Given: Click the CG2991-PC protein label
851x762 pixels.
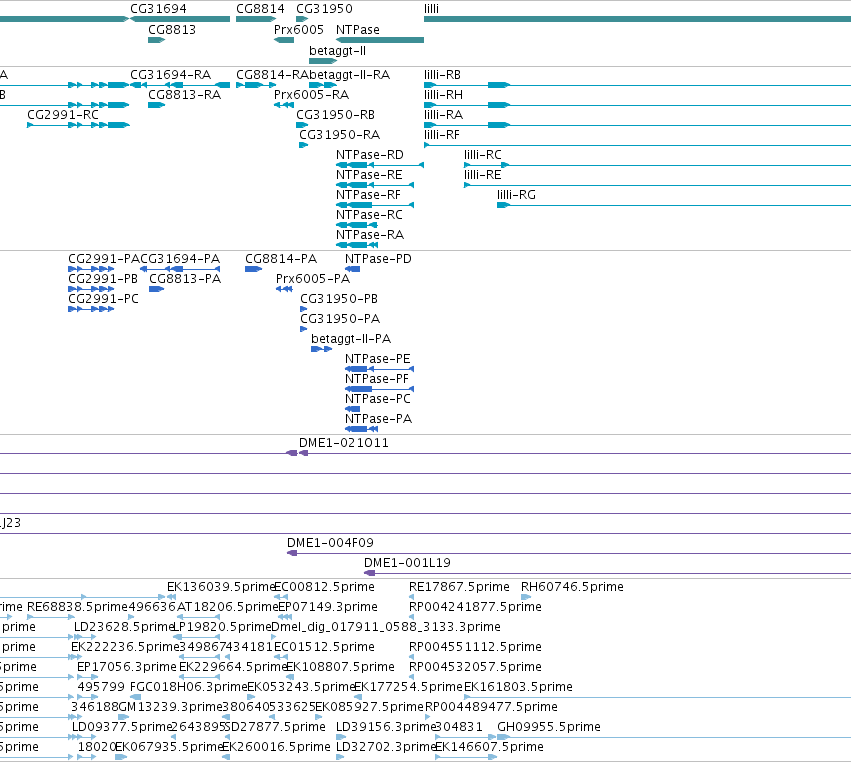Looking at the screenshot, I should coord(103,299).
